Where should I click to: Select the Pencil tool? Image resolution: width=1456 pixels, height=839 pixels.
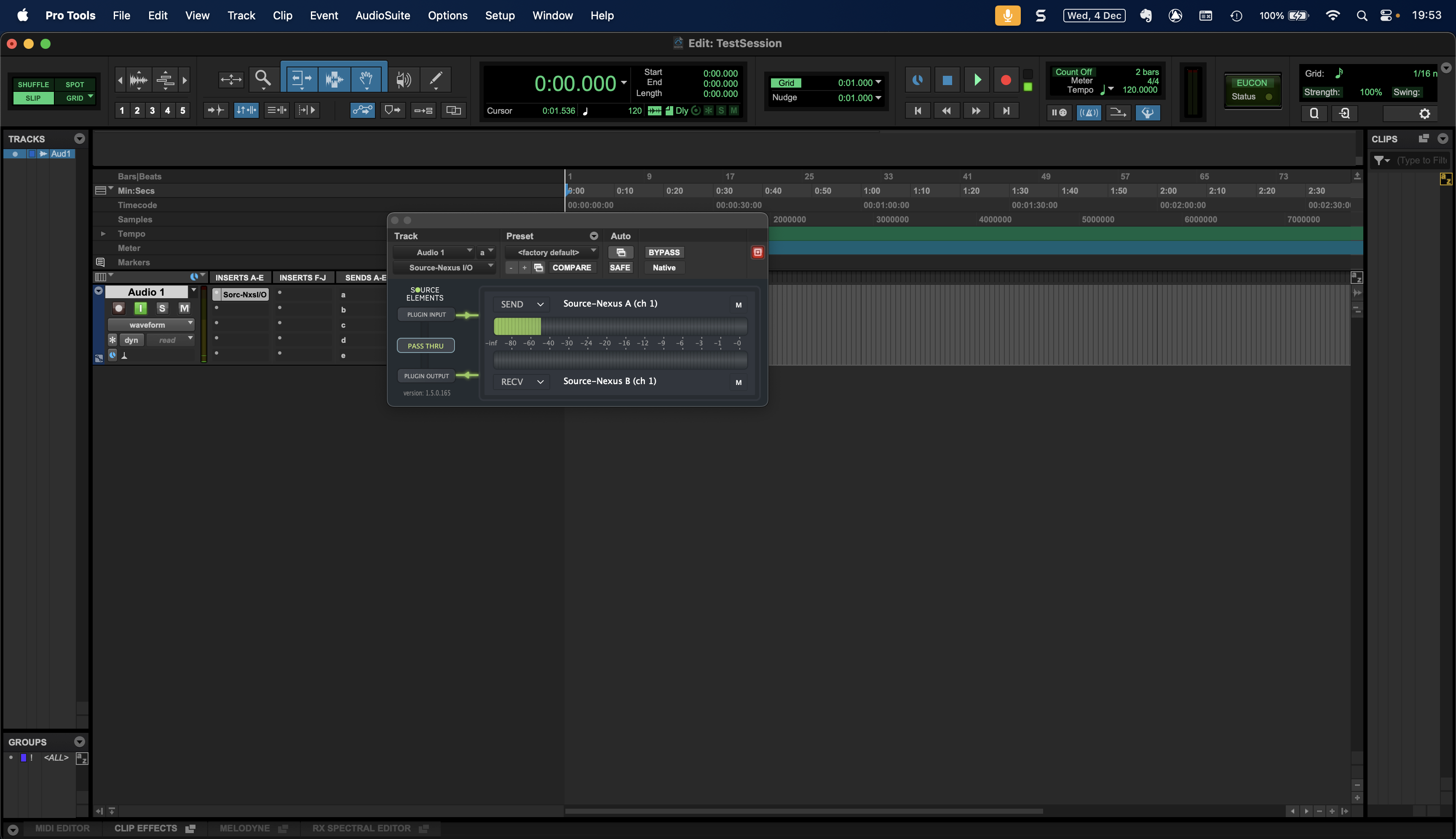click(x=436, y=78)
